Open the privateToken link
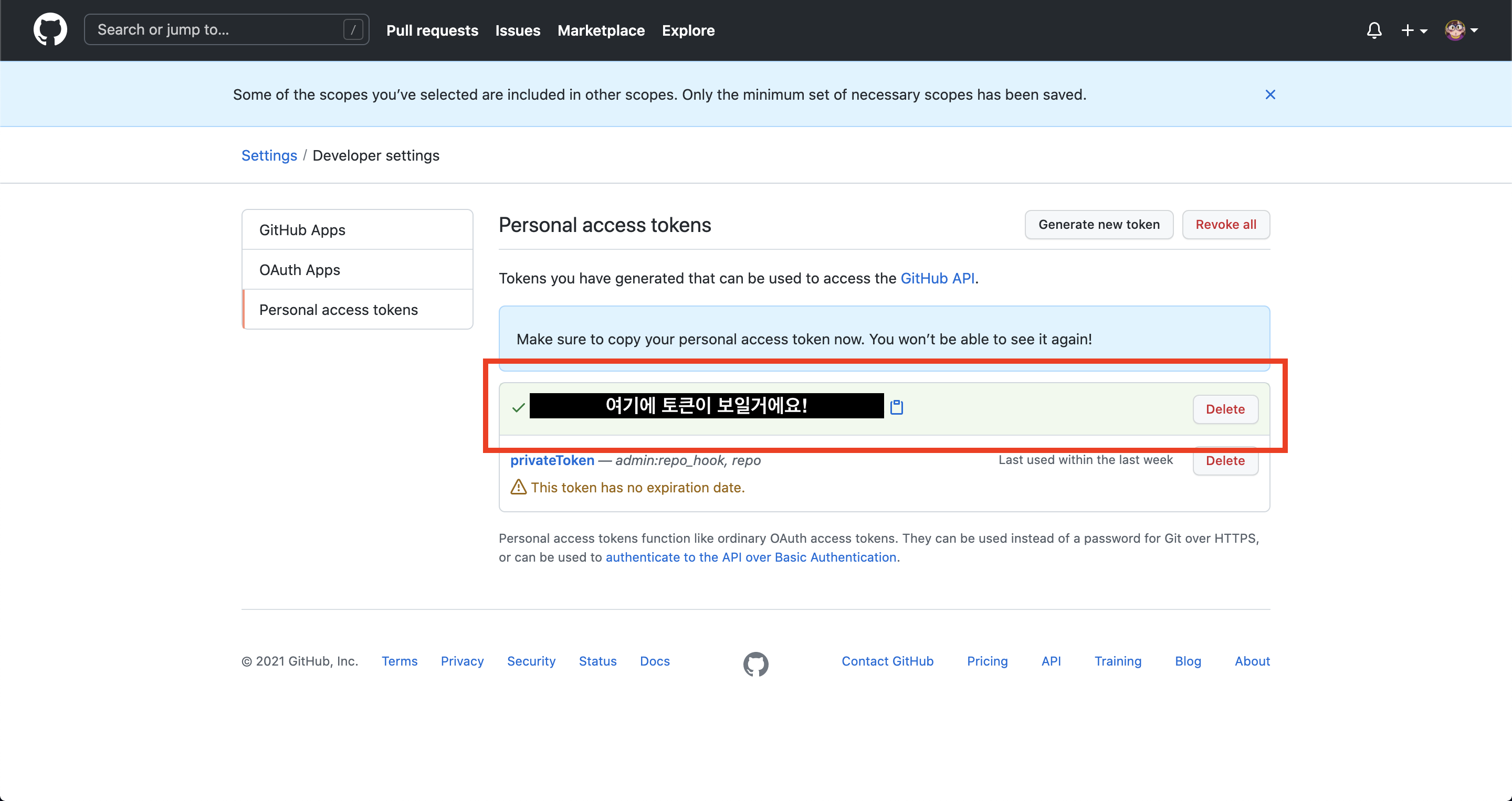Screen dimensions: 1512x801 [552, 461]
